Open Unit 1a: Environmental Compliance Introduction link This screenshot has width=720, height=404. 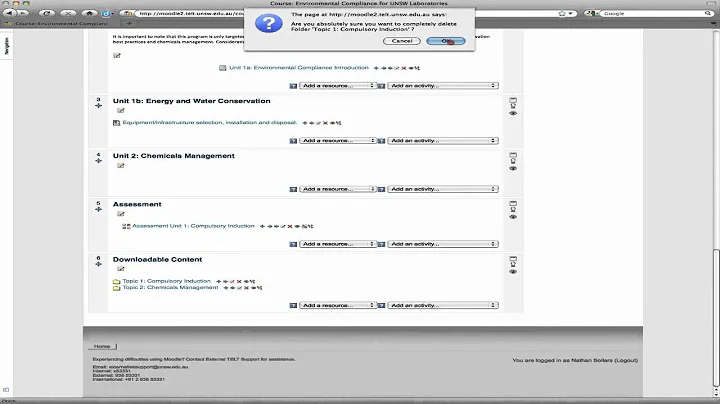click(298, 67)
